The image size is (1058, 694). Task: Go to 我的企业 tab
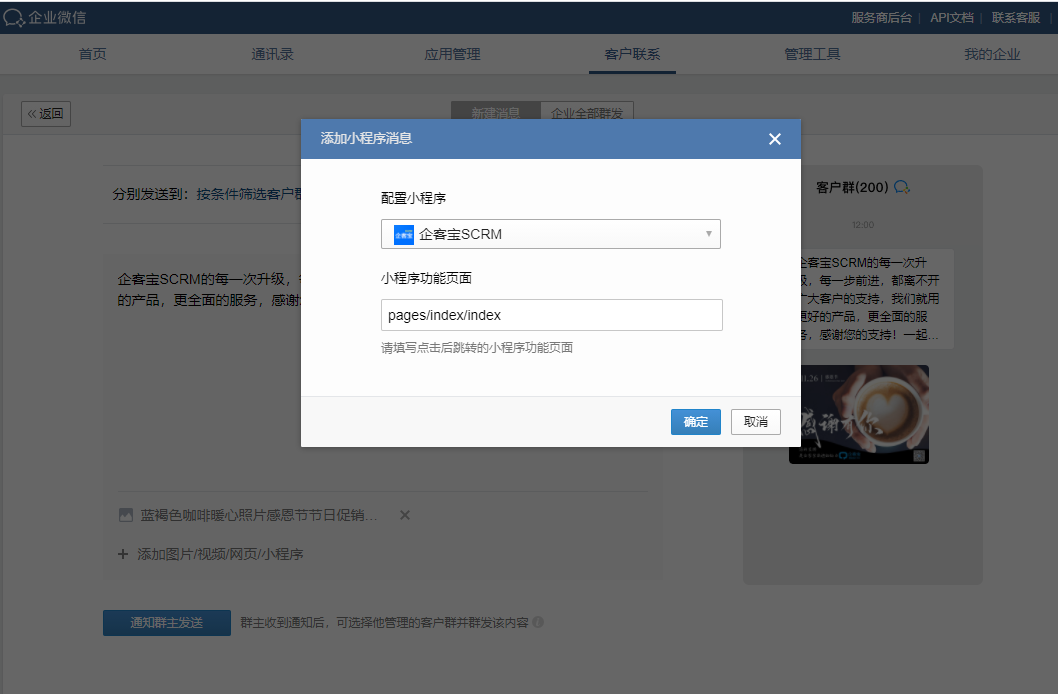pos(992,54)
